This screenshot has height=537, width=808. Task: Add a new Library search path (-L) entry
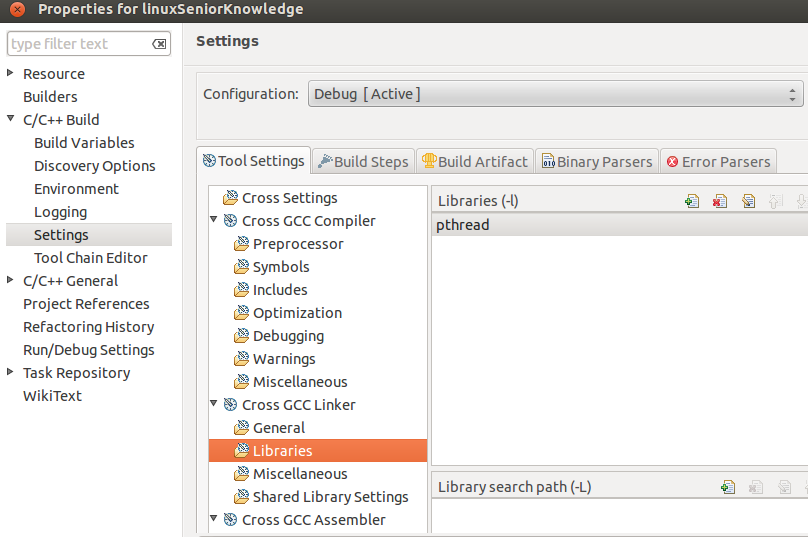(728, 486)
